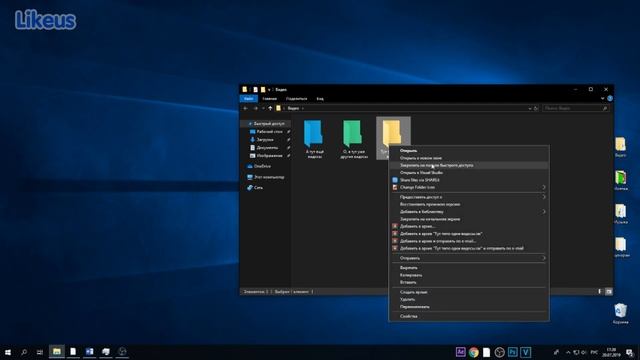Choose Добавить в архив и отправить по e-mail...
Image resolution: width=640 pixels, height=360 pixels.
pos(469,241)
